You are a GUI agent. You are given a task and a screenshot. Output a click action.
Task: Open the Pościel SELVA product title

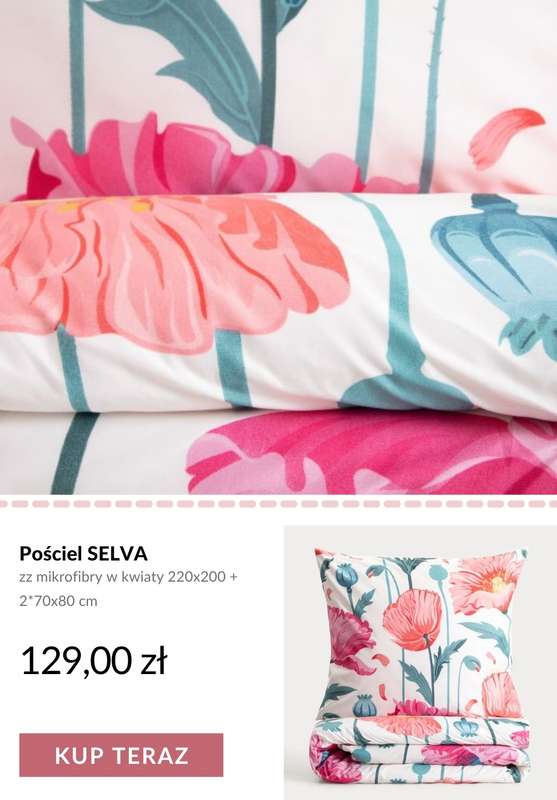point(84,554)
